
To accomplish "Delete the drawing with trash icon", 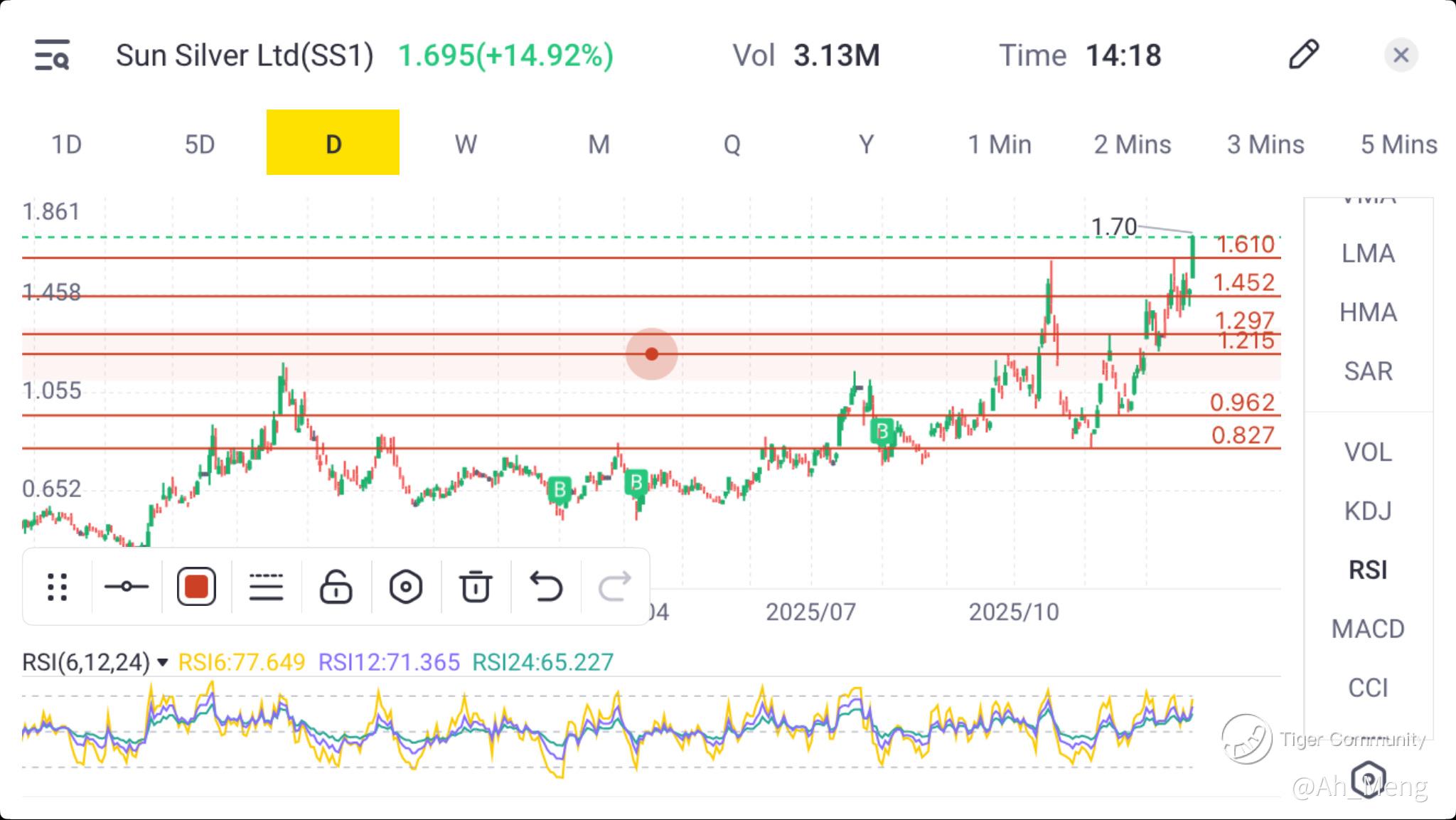I will point(475,587).
